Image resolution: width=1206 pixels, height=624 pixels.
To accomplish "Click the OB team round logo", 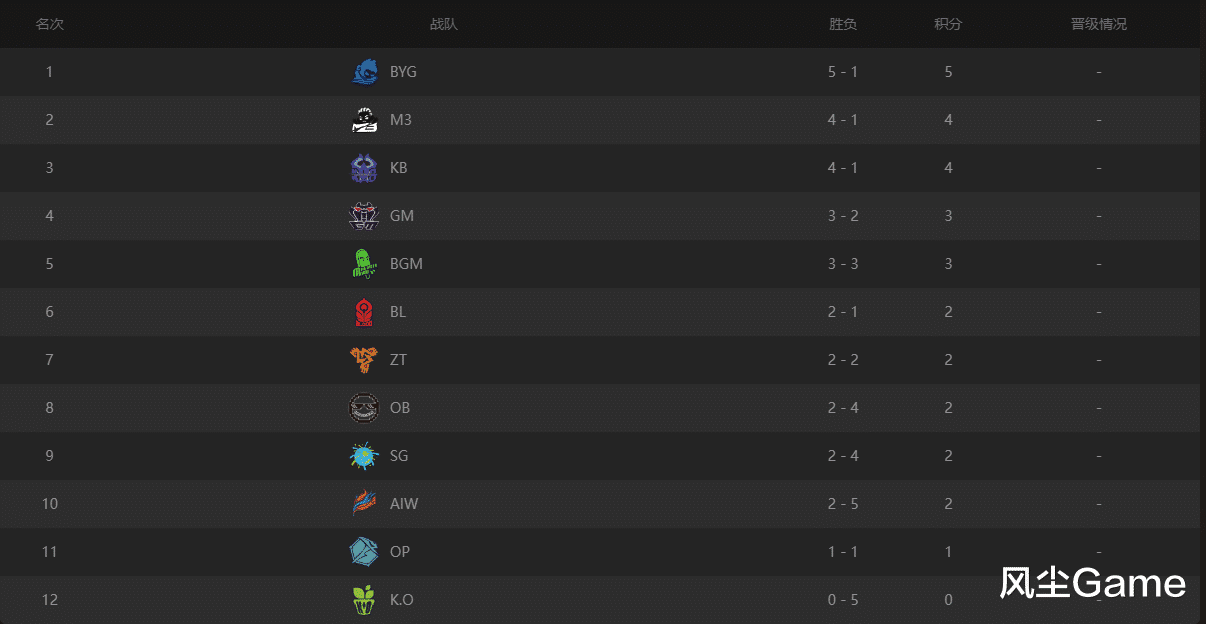I will point(365,408).
